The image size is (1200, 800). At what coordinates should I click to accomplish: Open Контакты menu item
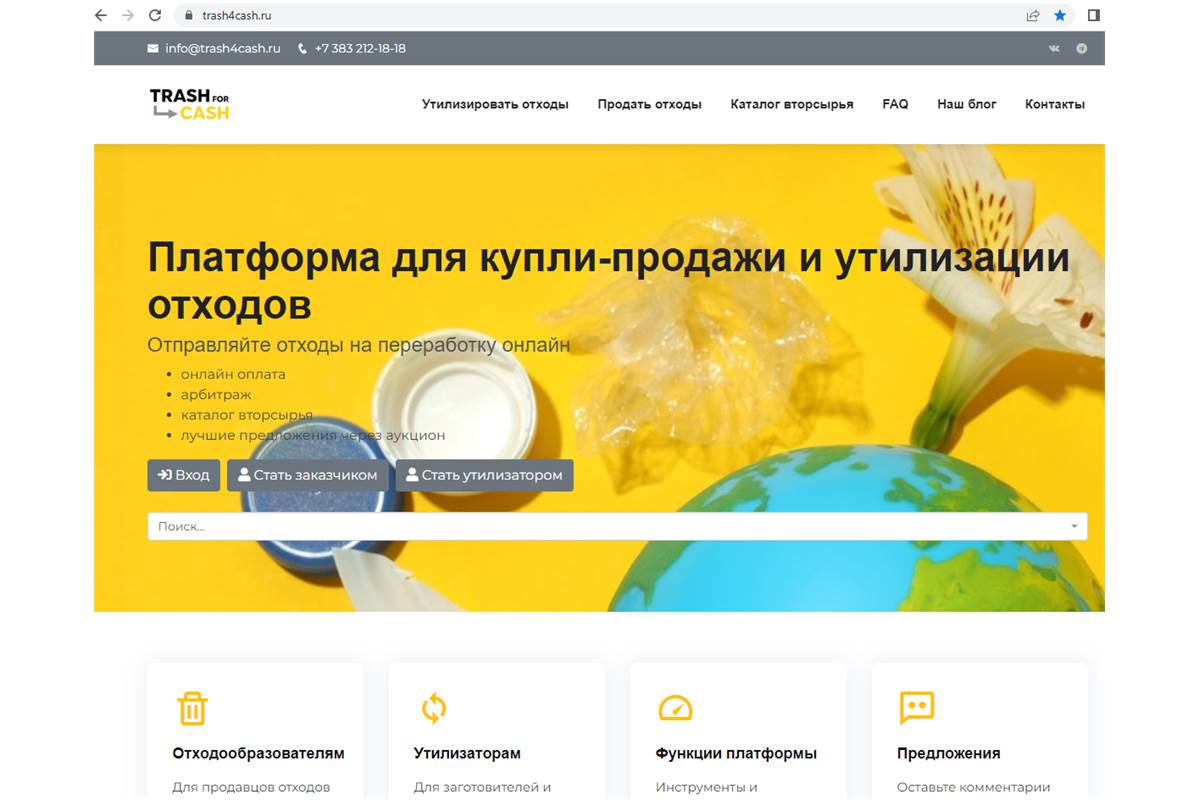point(1055,104)
